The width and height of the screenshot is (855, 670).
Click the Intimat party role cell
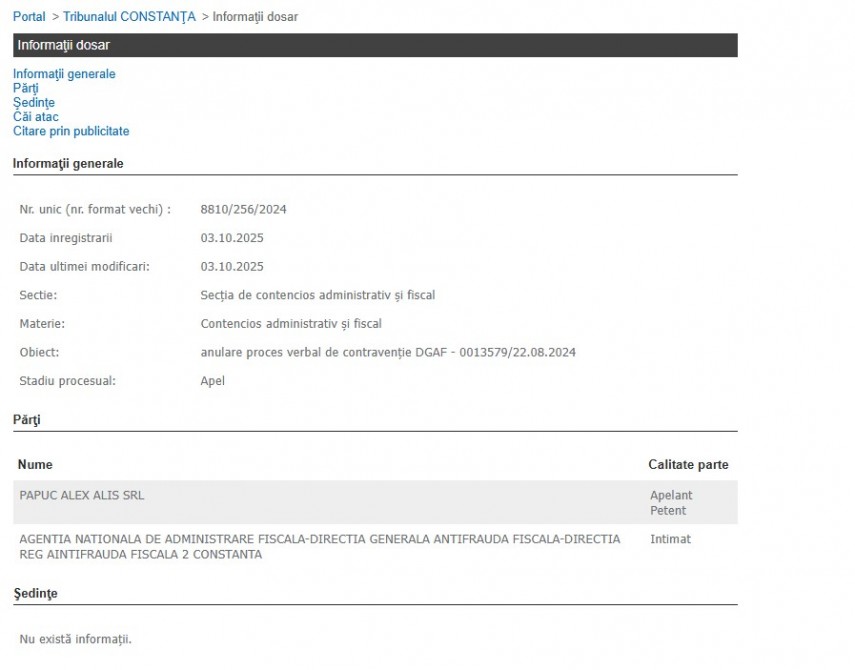(670, 539)
